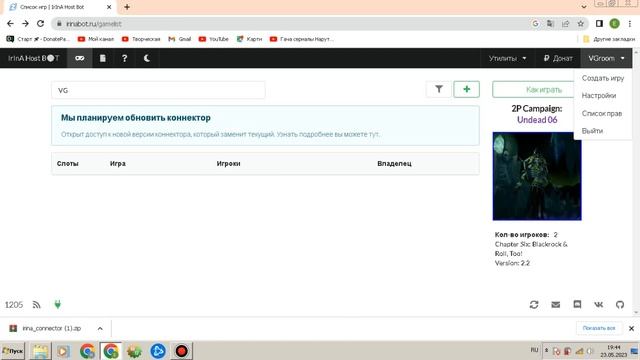This screenshot has width=640, height=360.
Task: Click the 2P Campaign map thumbnail
Action: coord(537,176)
